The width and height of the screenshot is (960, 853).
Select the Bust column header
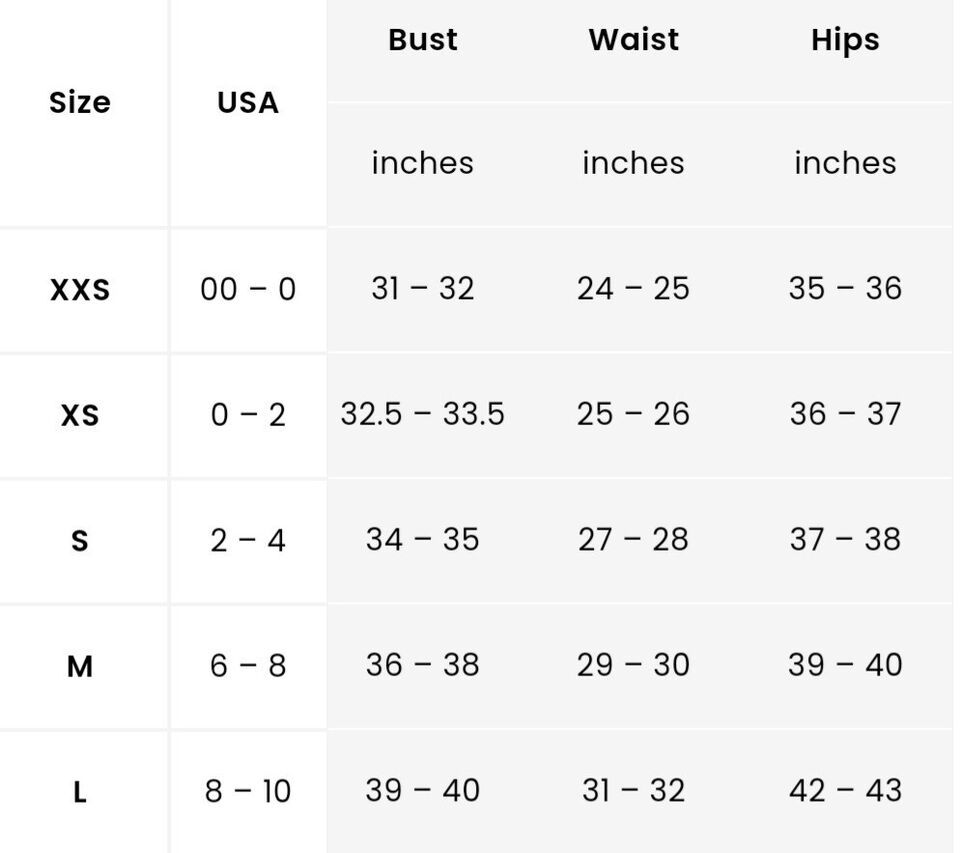422,40
